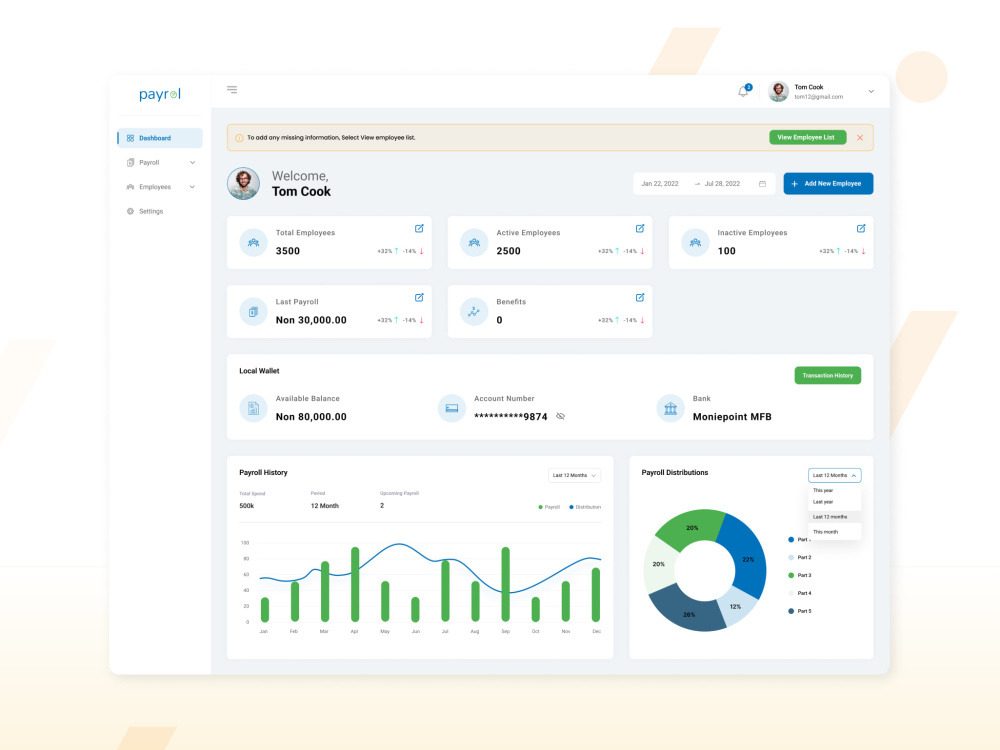Expand the Tom Cook account dropdown arrow

[x=871, y=92]
